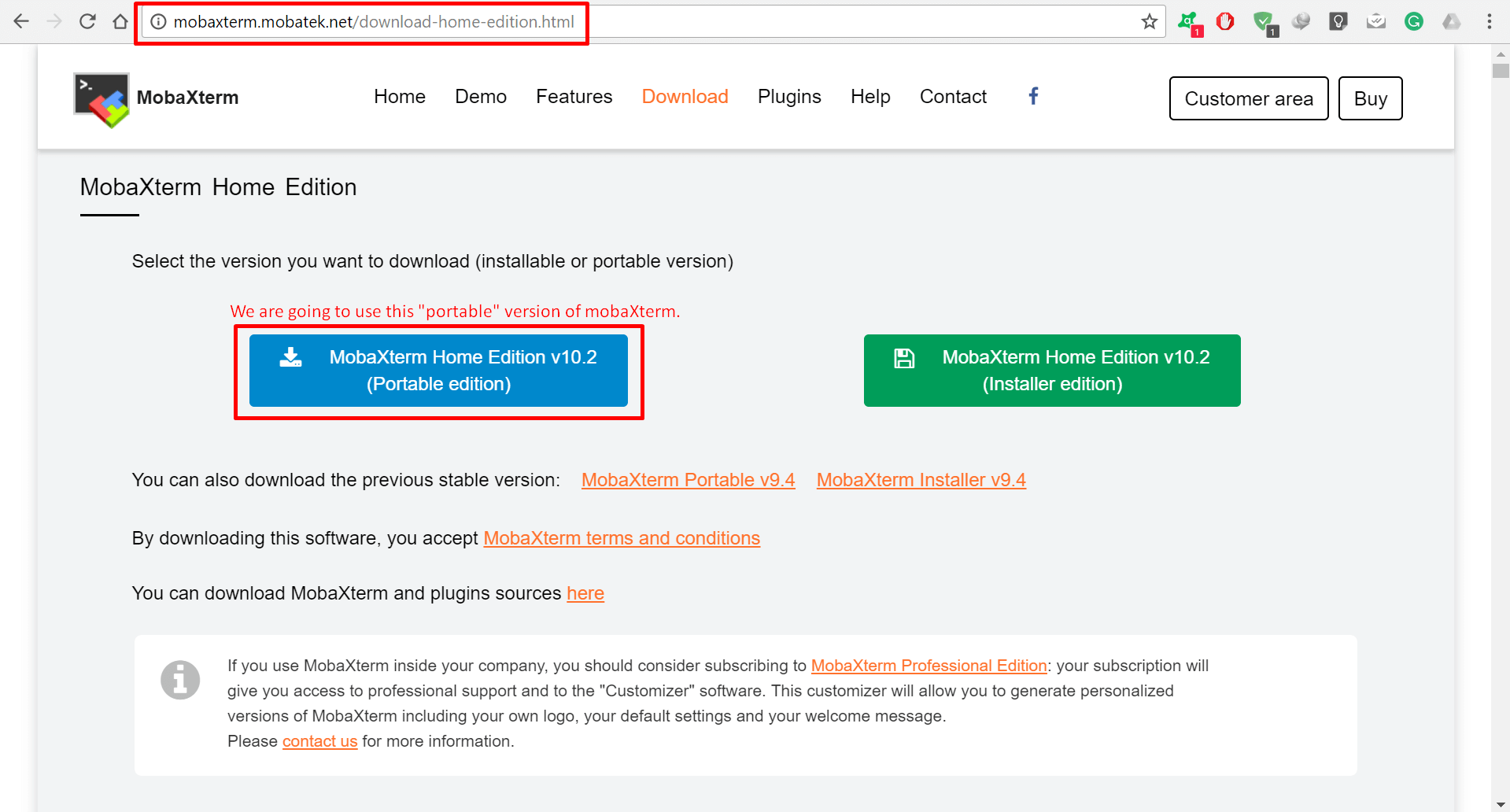Click 'Select the version you want to download' text
Image resolution: width=1510 pixels, height=812 pixels.
pyautogui.click(x=432, y=261)
